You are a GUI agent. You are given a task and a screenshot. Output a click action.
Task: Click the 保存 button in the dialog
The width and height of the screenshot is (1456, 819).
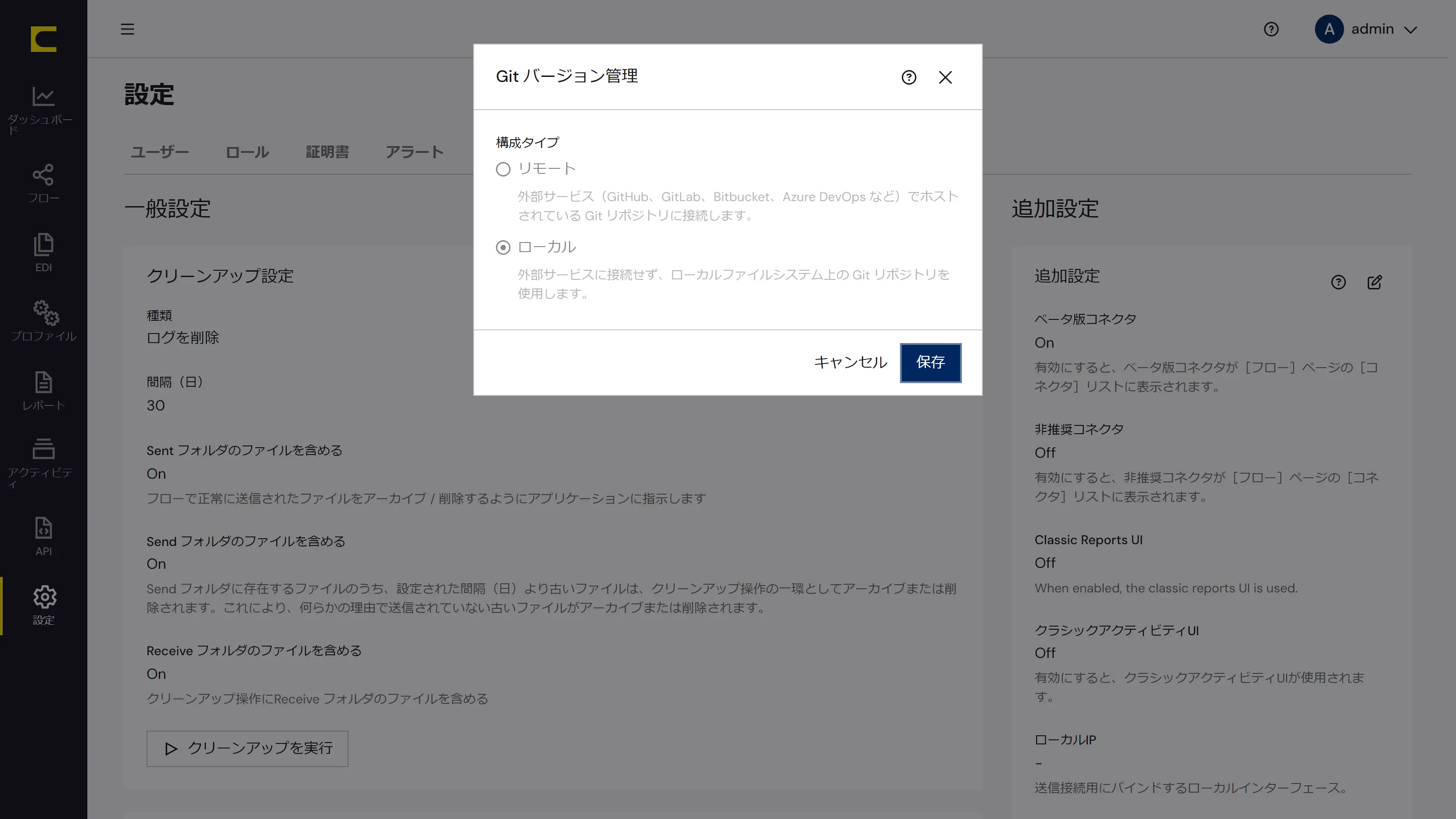tap(930, 362)
